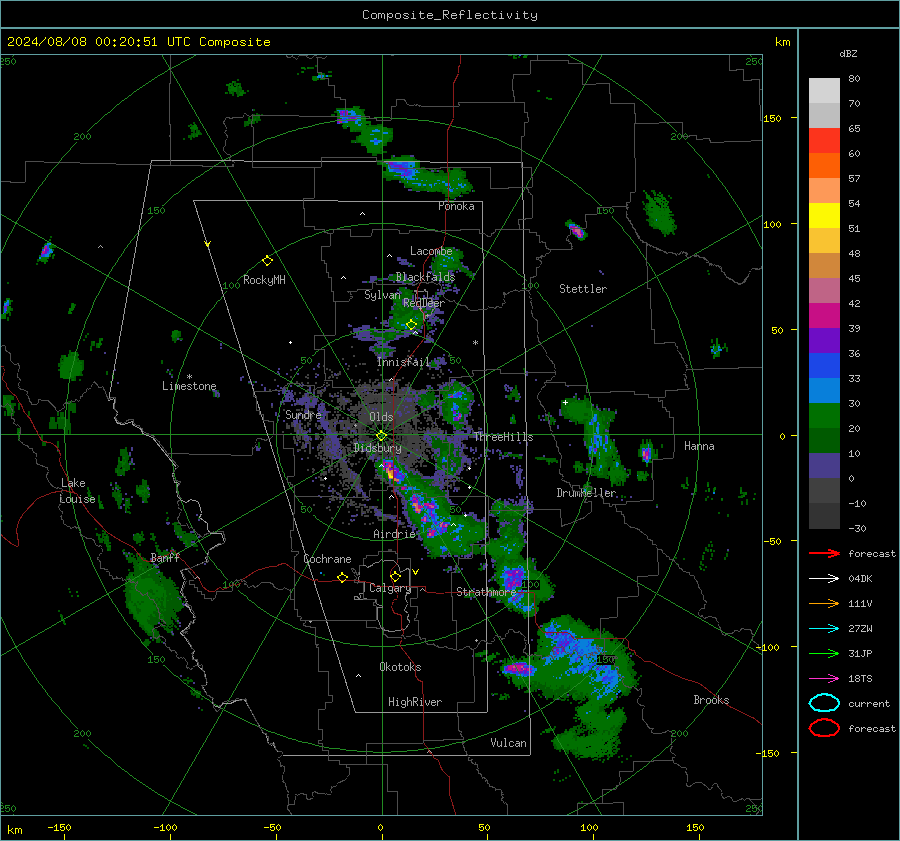Click the 57 value in the dBZ scale
The image size is (900, 841).
pyautogui.click(x=854, y=179)
